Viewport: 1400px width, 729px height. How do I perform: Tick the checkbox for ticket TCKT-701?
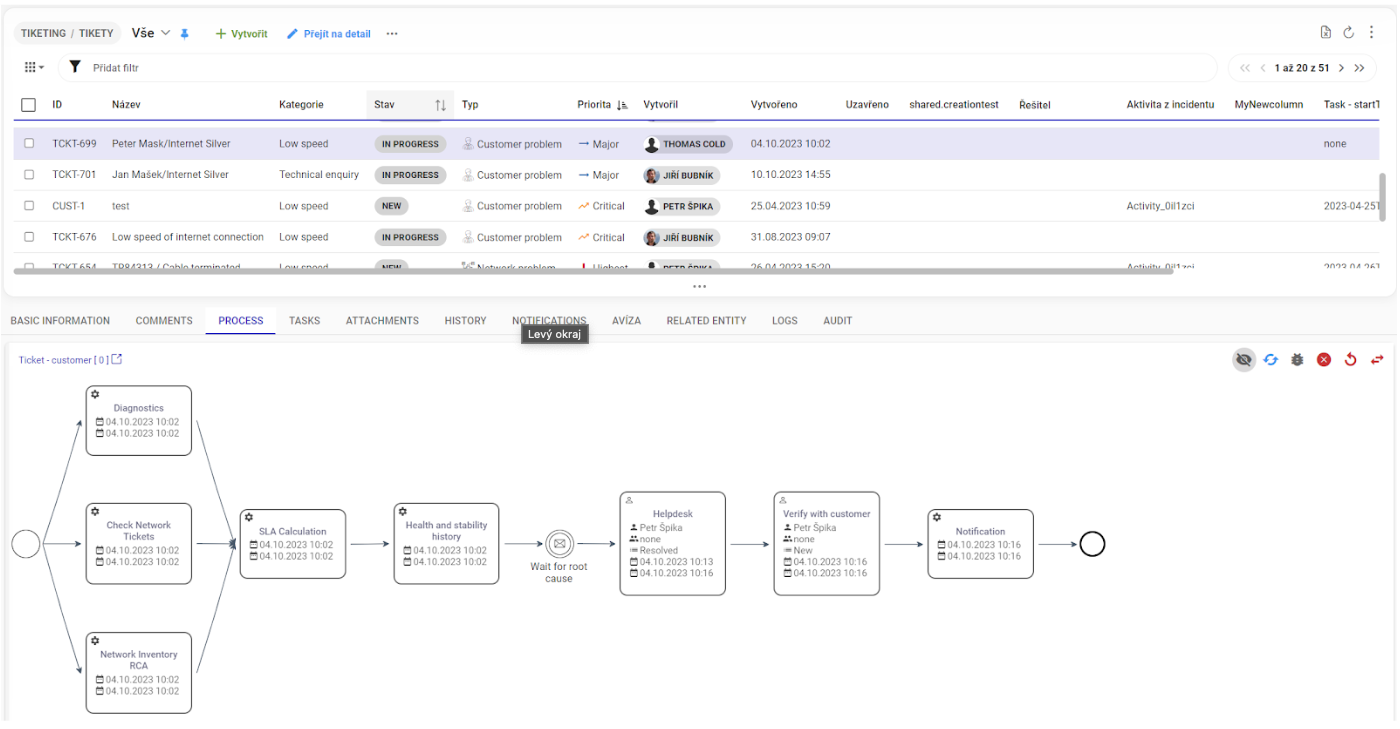pyautogui.click(x=29, y=175)
